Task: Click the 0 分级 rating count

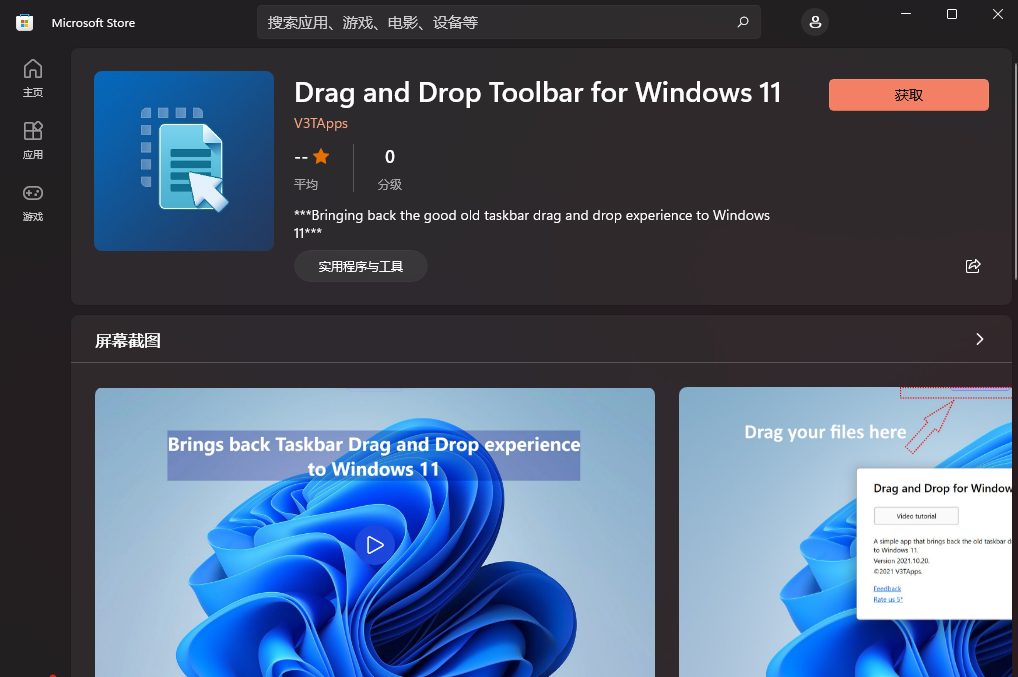Action: click(x=390, y=168)
